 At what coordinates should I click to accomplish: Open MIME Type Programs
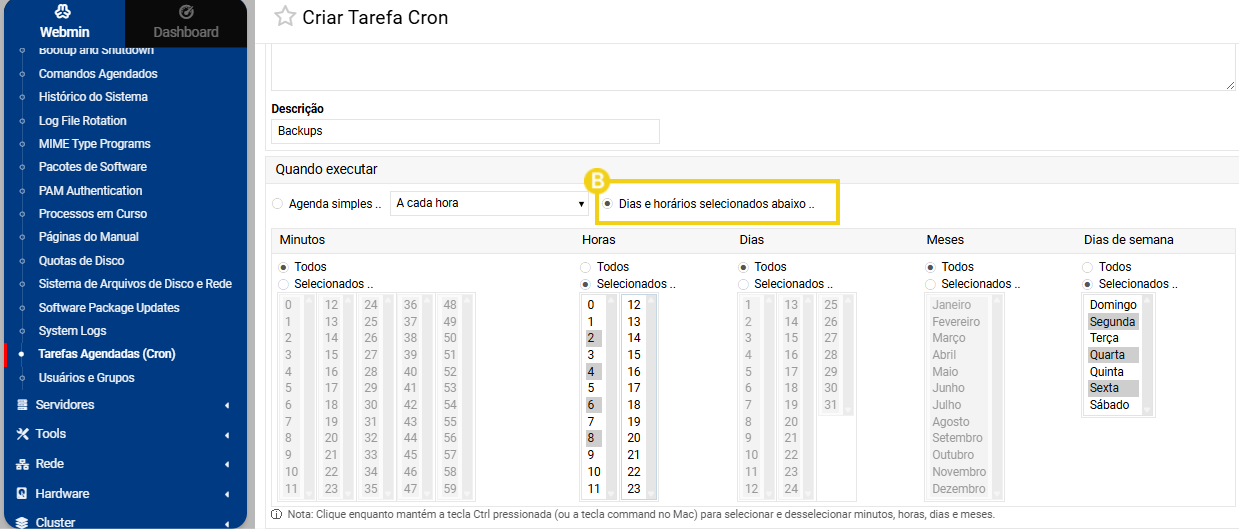click(x=94, y=144)
